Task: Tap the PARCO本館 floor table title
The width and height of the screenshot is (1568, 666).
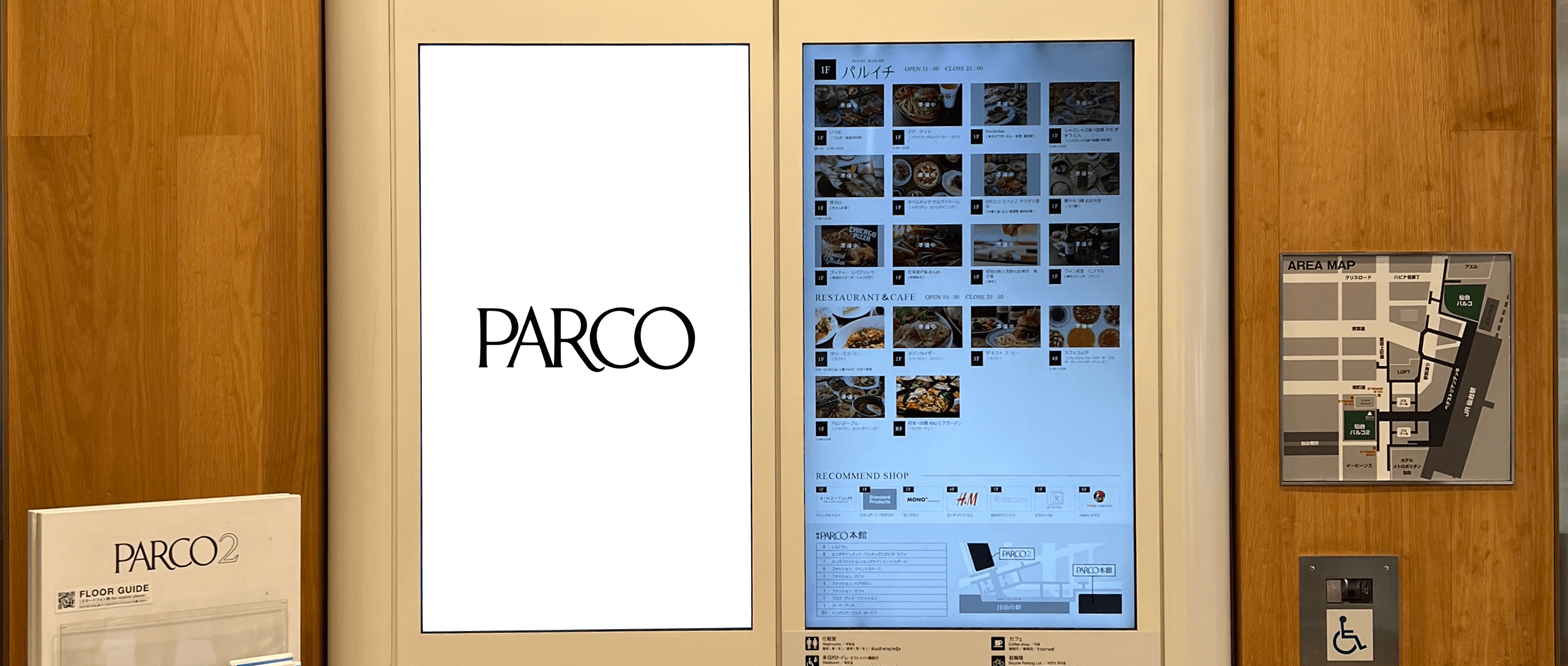Action: pos(841,536)
